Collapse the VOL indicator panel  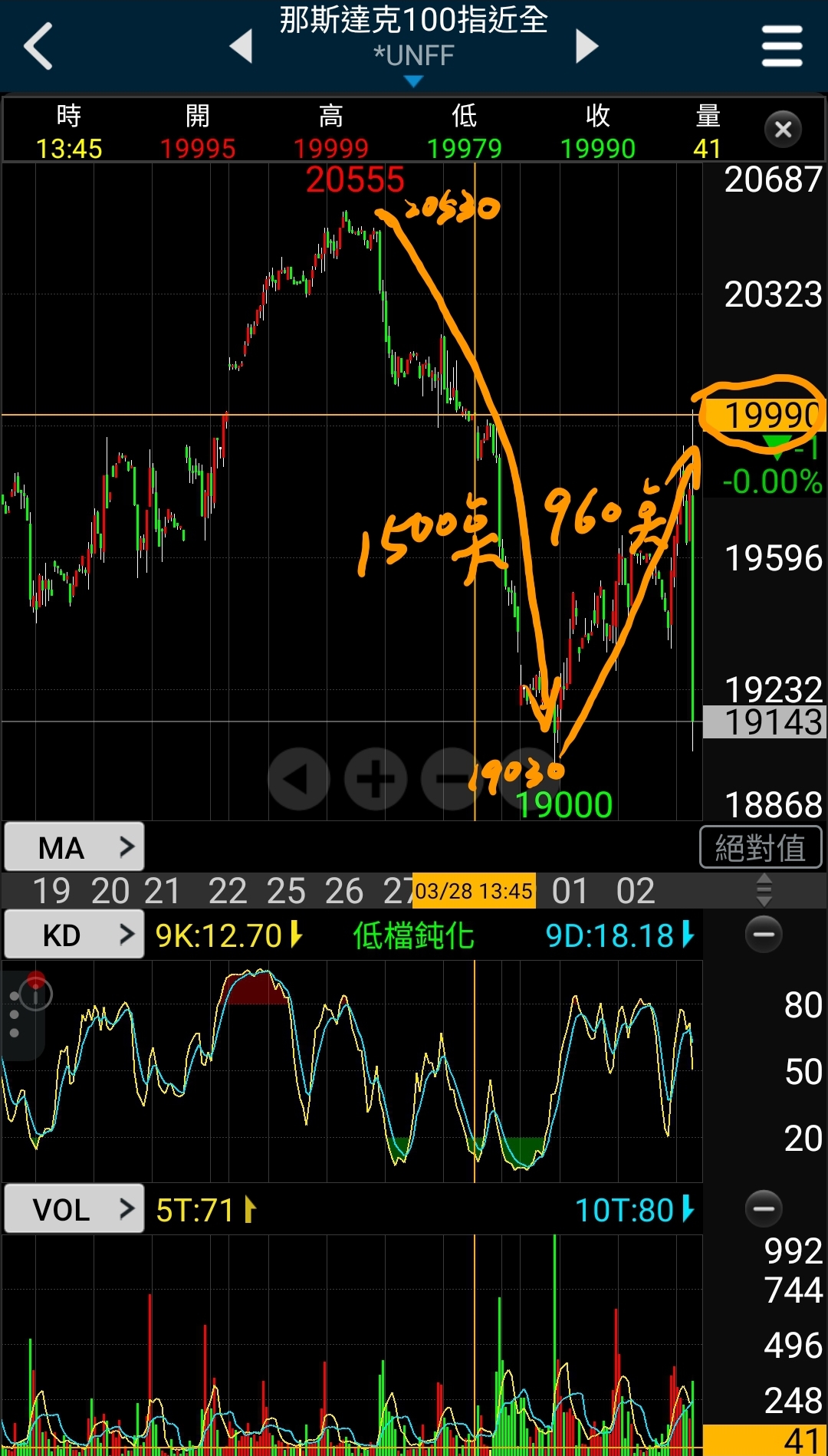pyautogui.click(x=764, y=1208)
